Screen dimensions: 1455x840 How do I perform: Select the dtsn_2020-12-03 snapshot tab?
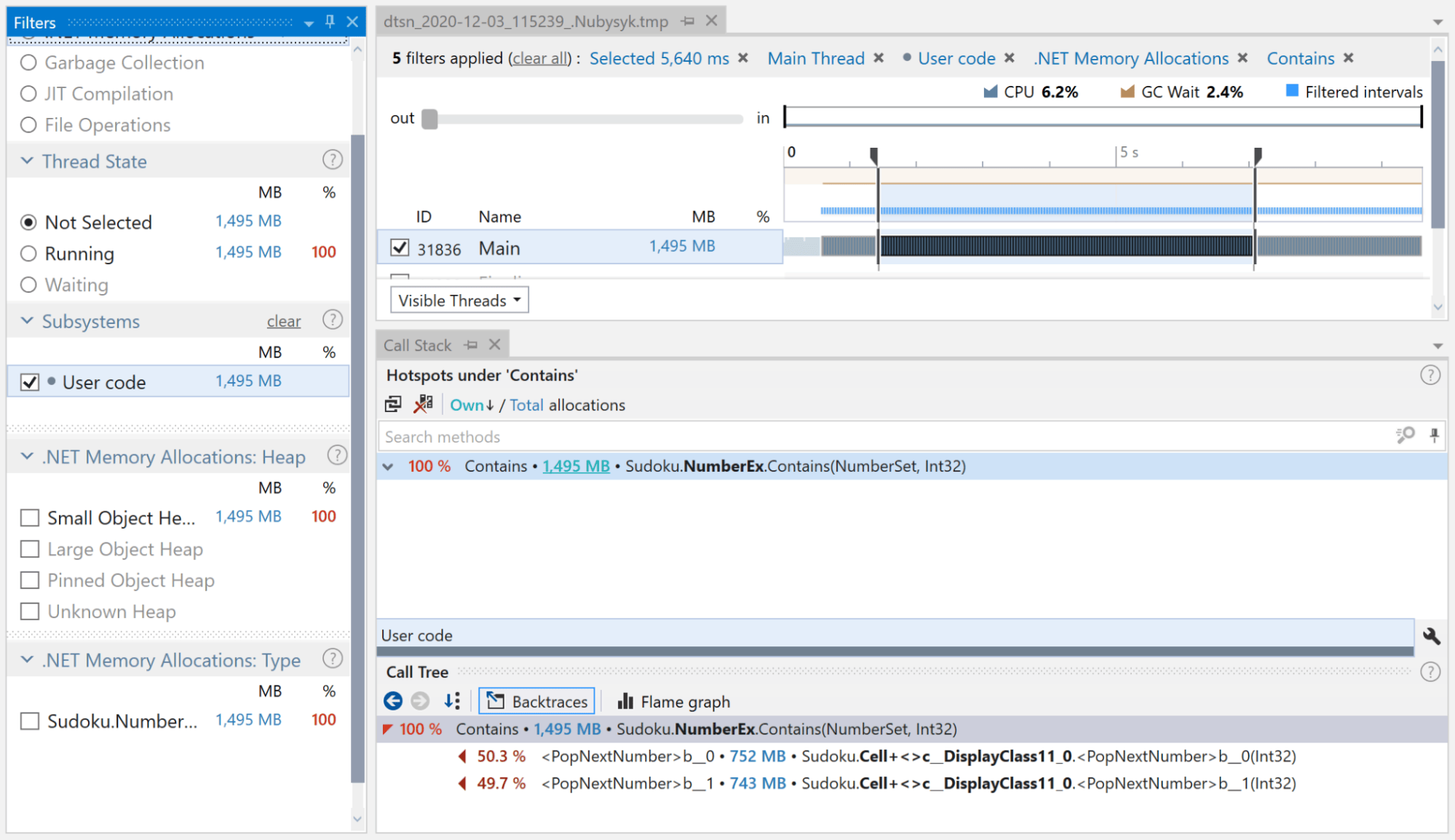click(526, 21)
